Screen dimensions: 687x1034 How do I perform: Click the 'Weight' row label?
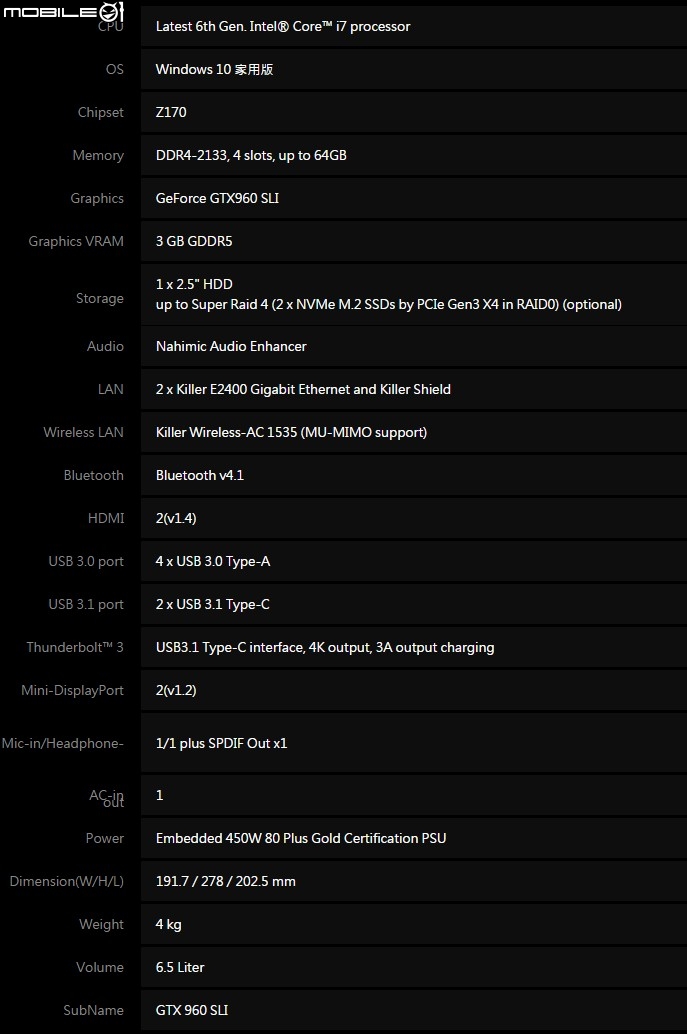101,925
